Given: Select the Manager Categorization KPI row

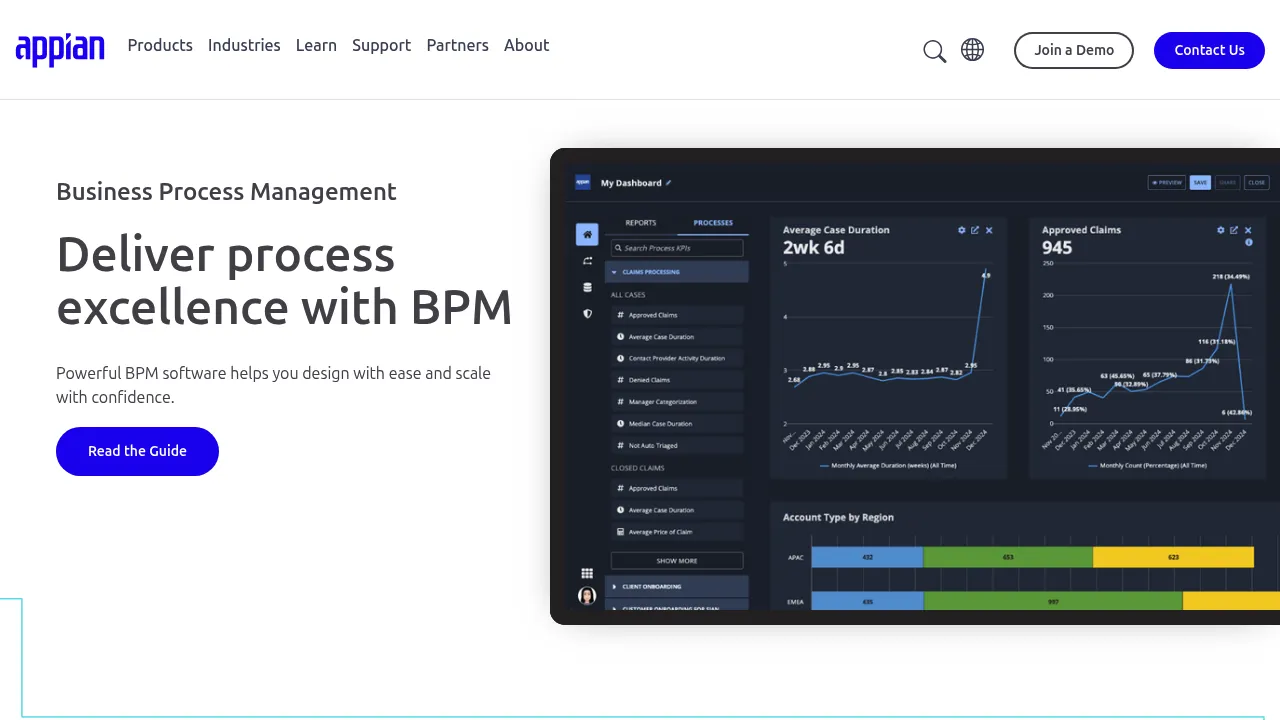Looking at the screenshot, I should (x=677, y=402).
